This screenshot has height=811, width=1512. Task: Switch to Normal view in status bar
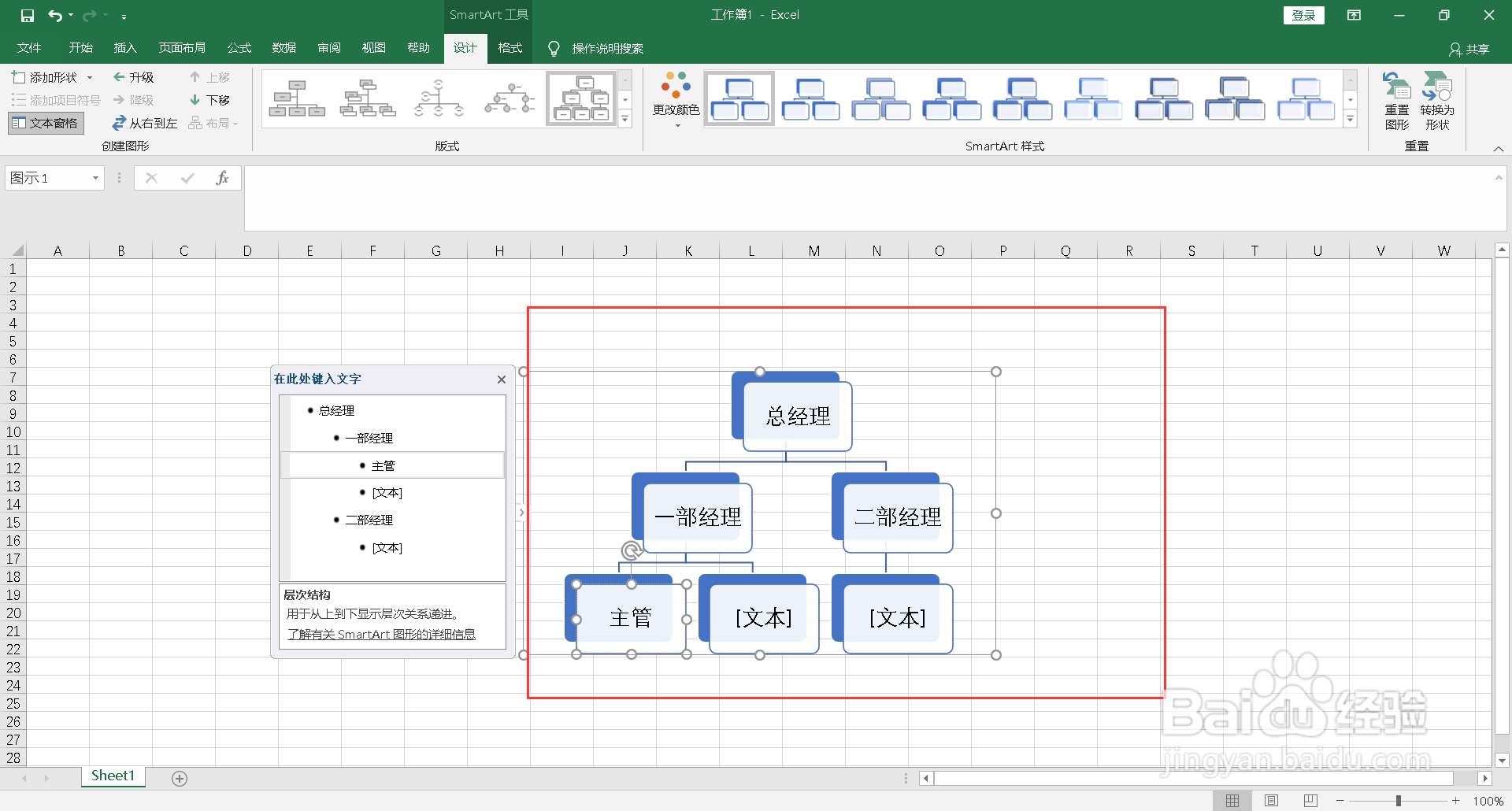(x=1232, y=801)
